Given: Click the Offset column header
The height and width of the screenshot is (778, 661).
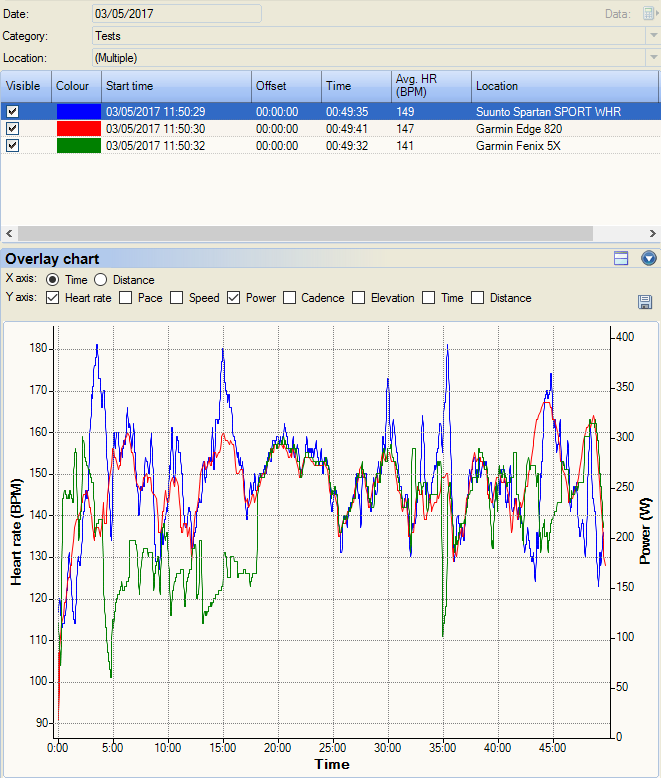Looking at the screenshot, I should pyautogui.click(x=285, y=86).
